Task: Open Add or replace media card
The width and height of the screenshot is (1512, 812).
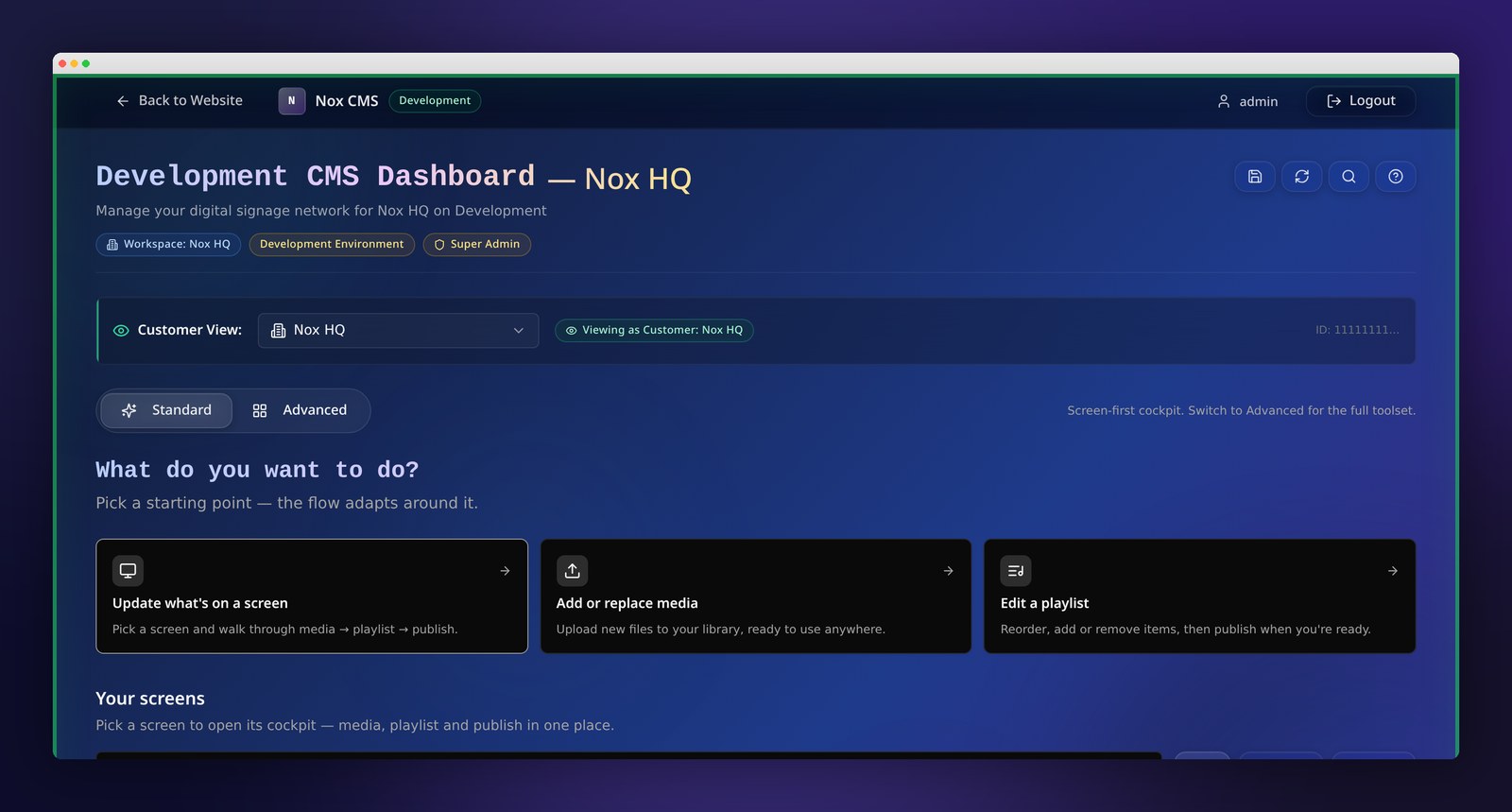Action: pyautogui.click(x=756, y=596)
